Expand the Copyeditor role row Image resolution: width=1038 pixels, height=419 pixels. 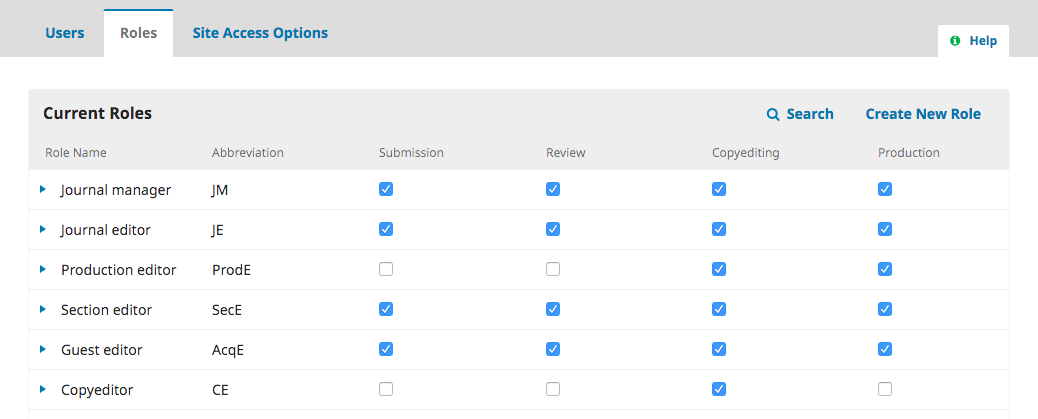(x=43, y=389)
